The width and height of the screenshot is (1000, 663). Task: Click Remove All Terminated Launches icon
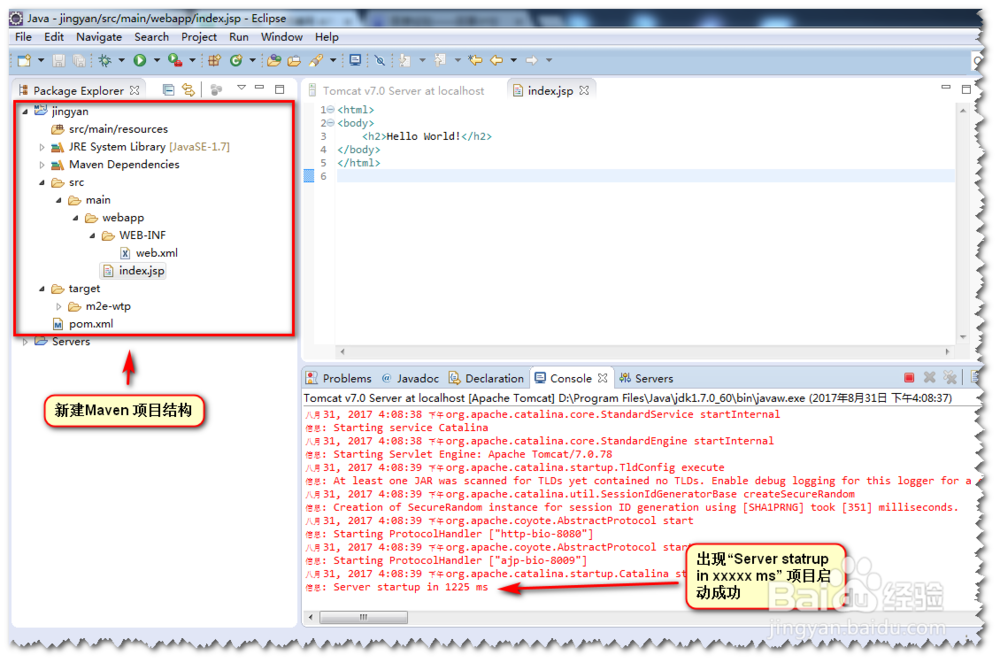[x=950, y=378]
